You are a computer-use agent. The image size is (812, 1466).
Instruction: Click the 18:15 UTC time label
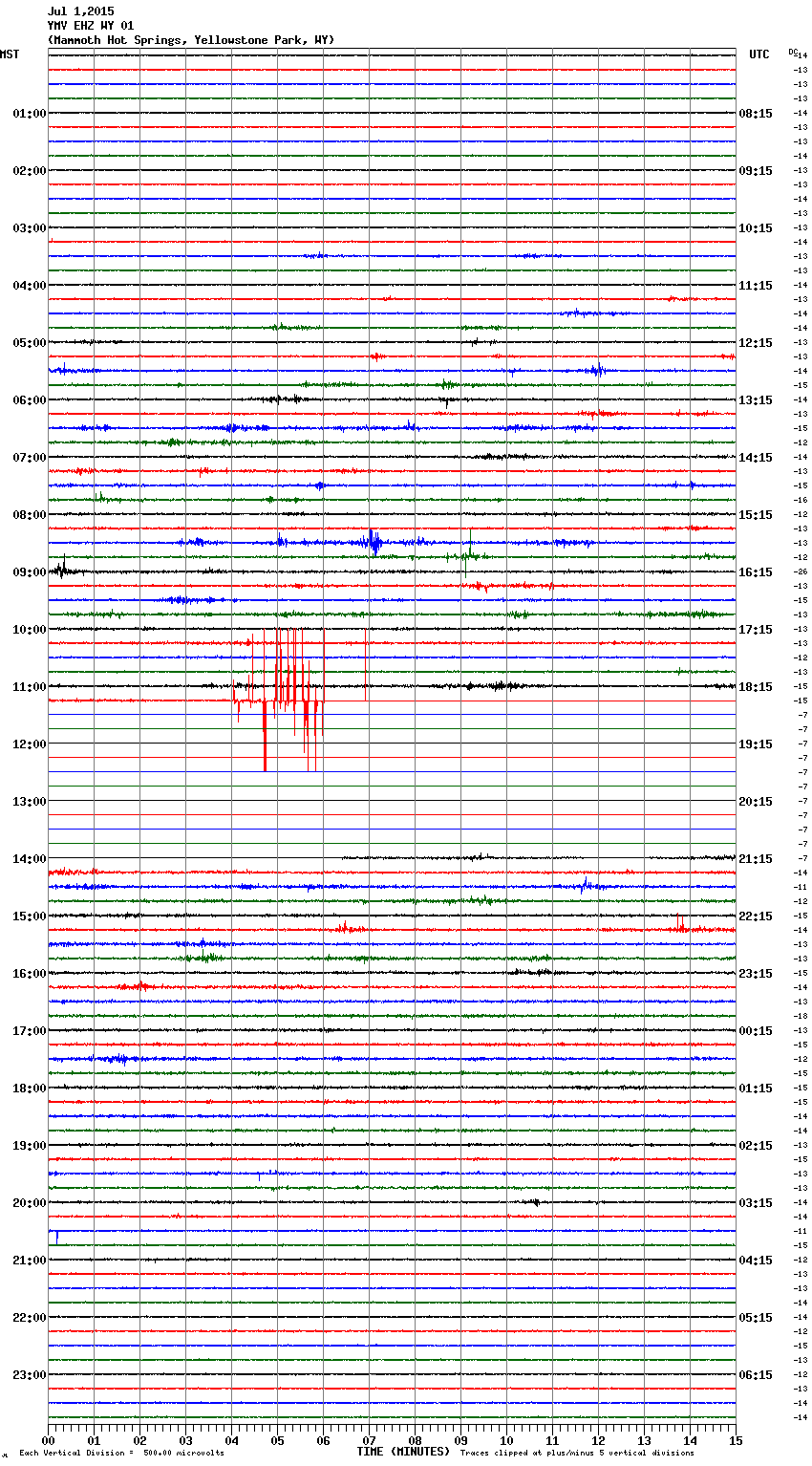point(755,687)
